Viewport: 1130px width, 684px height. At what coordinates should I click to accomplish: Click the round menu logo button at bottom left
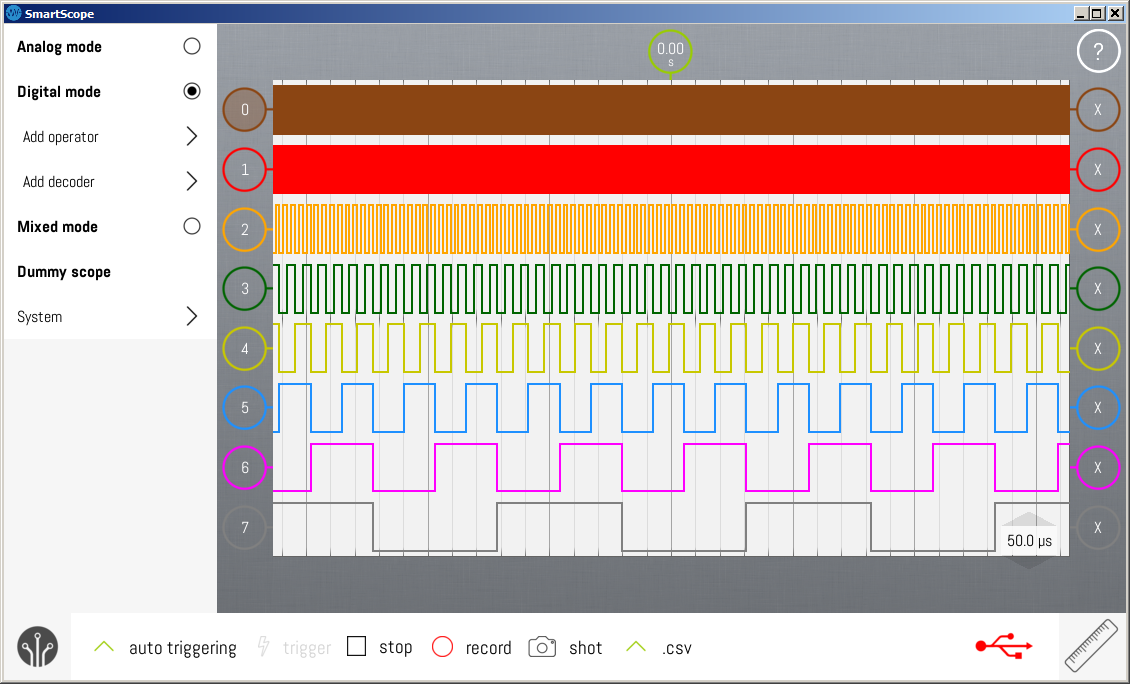point(37,647)
